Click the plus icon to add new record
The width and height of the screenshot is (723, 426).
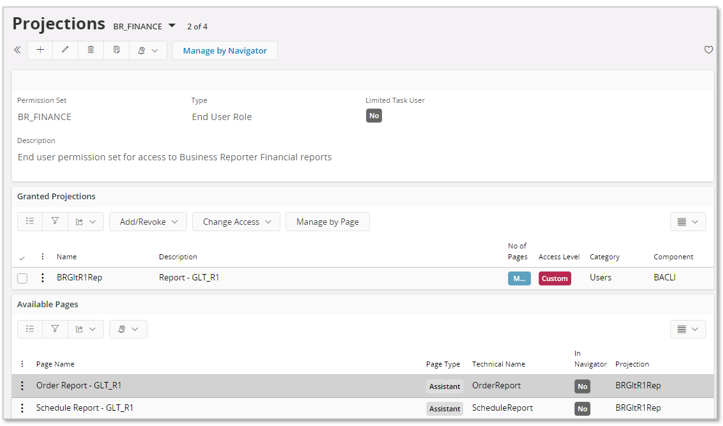tap(40, 50)
